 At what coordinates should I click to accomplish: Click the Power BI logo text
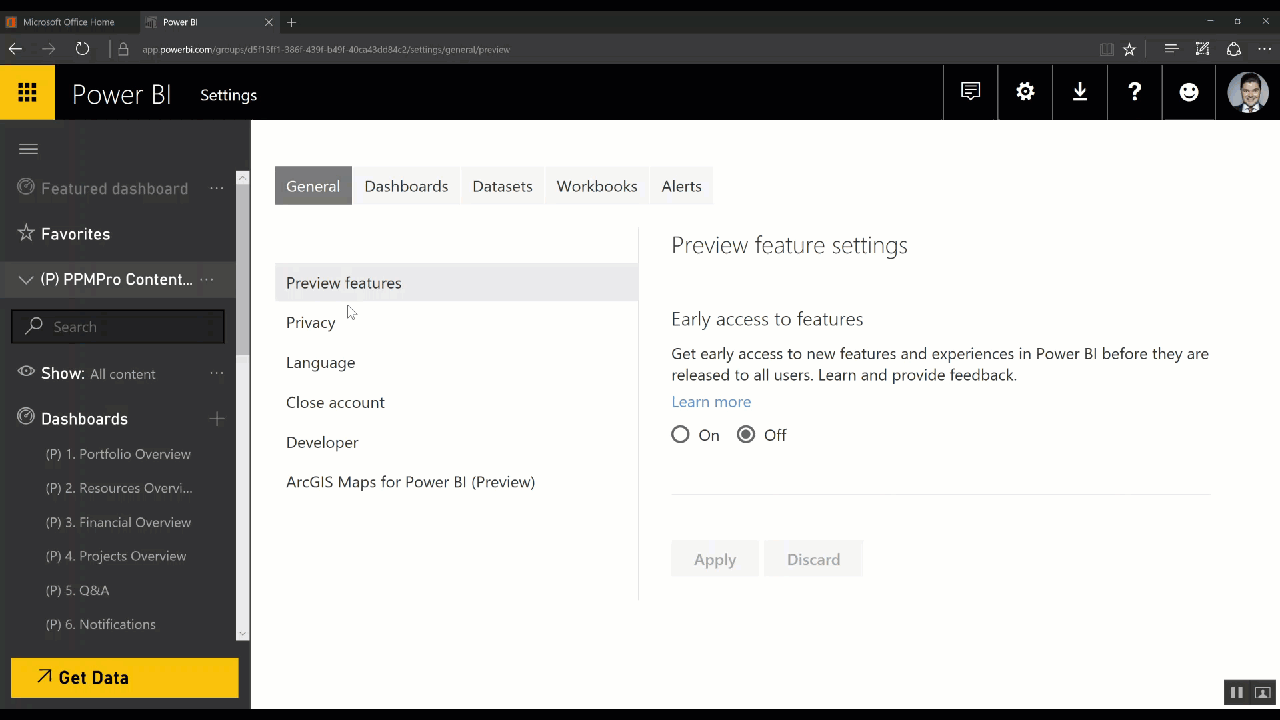[x=121, y=94]
